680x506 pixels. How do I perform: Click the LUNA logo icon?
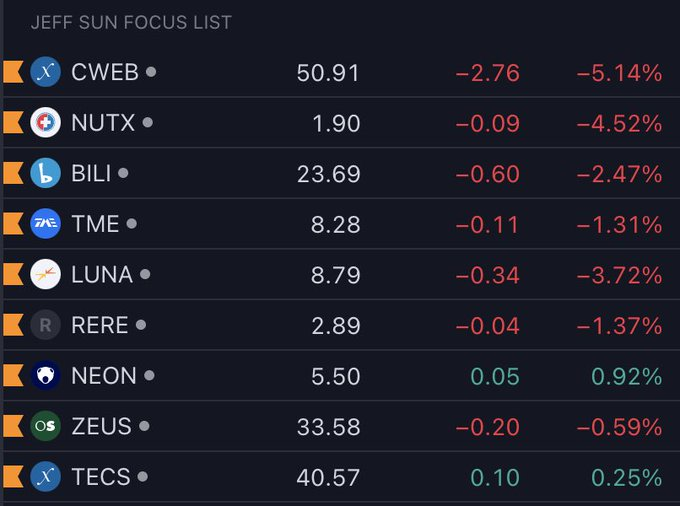46,274
